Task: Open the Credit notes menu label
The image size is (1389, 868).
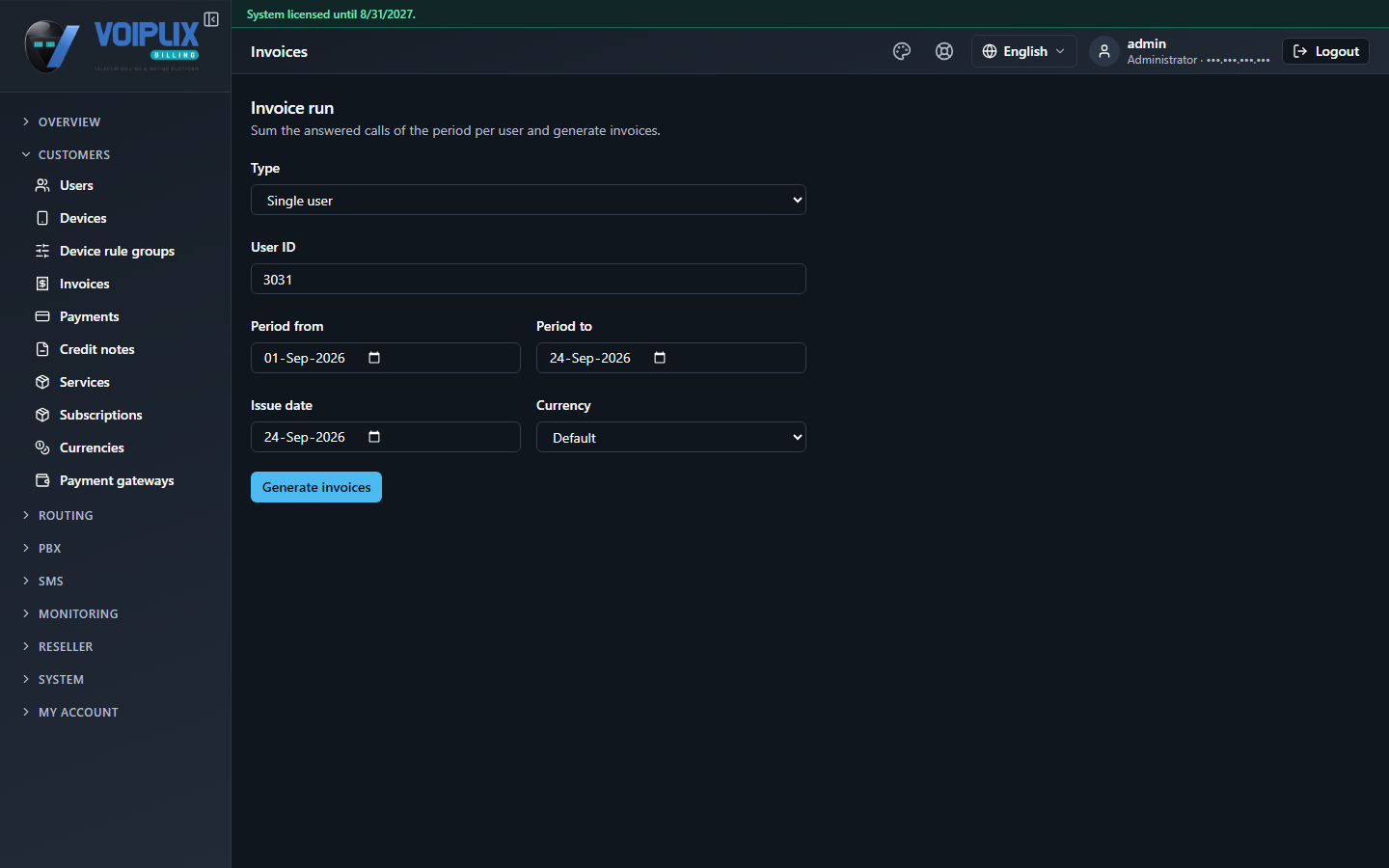Action: (x=96, y=349)
